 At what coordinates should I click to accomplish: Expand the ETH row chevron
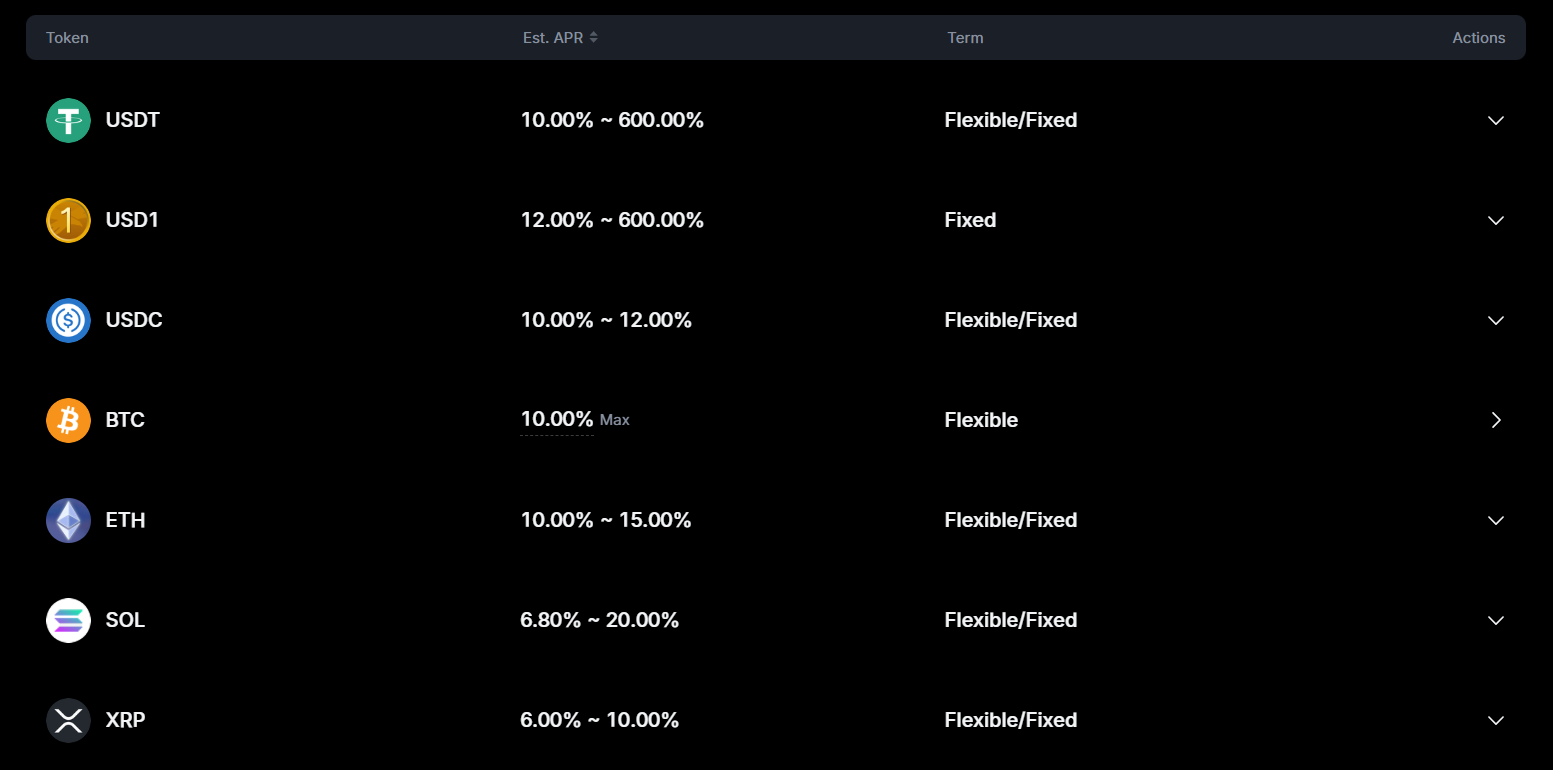point(1495,520)
